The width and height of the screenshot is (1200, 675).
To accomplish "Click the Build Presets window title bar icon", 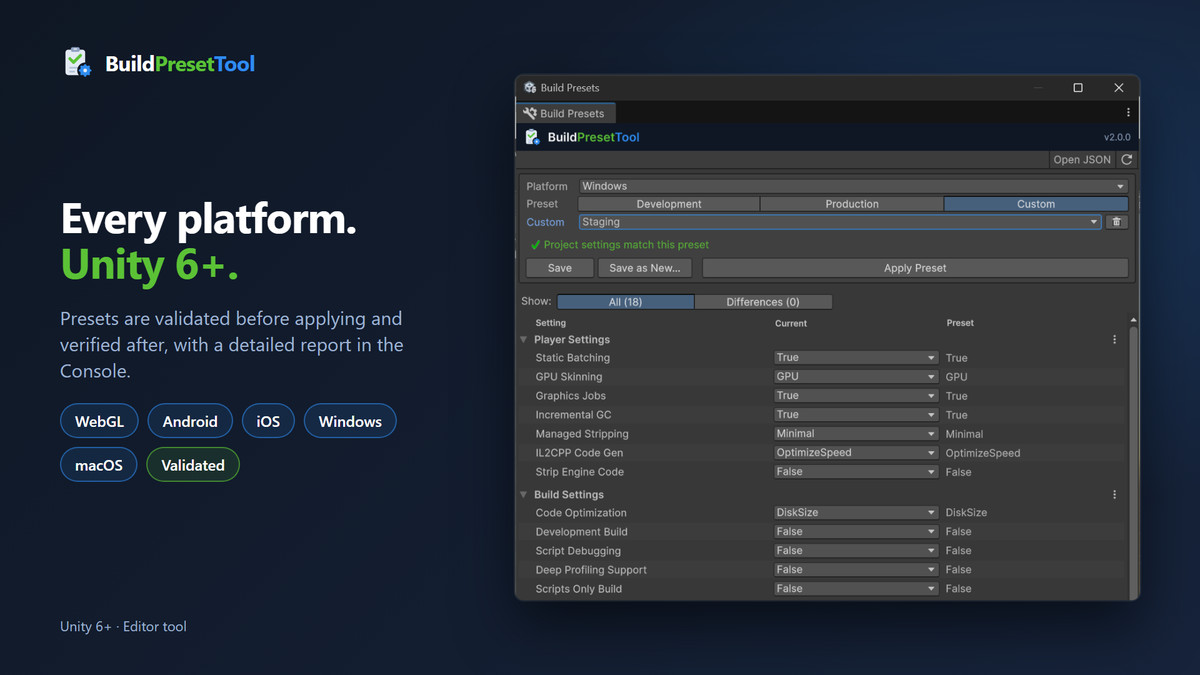I will pyautogui.click(x=530, y=88).
